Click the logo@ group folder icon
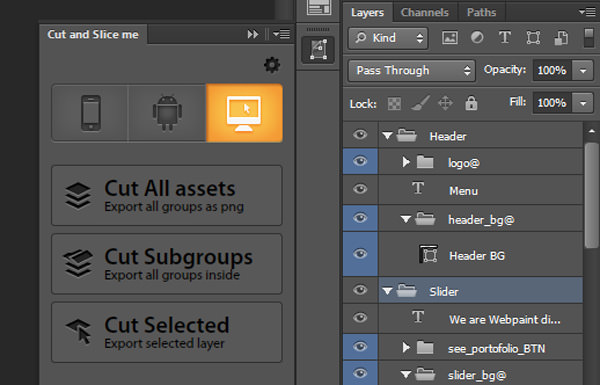600x385 pixels. pos(425,162)
